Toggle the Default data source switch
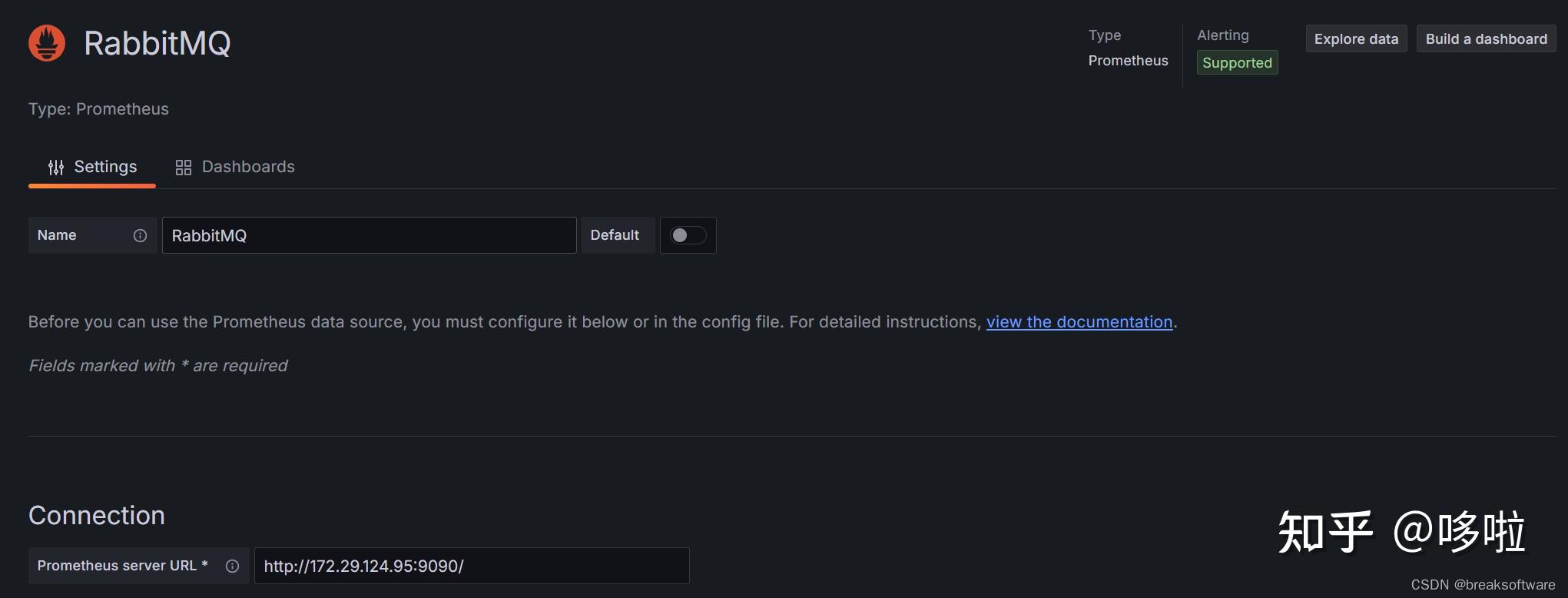The width and height of the screenshot is (1568, 598). click(x=688, y=235)
